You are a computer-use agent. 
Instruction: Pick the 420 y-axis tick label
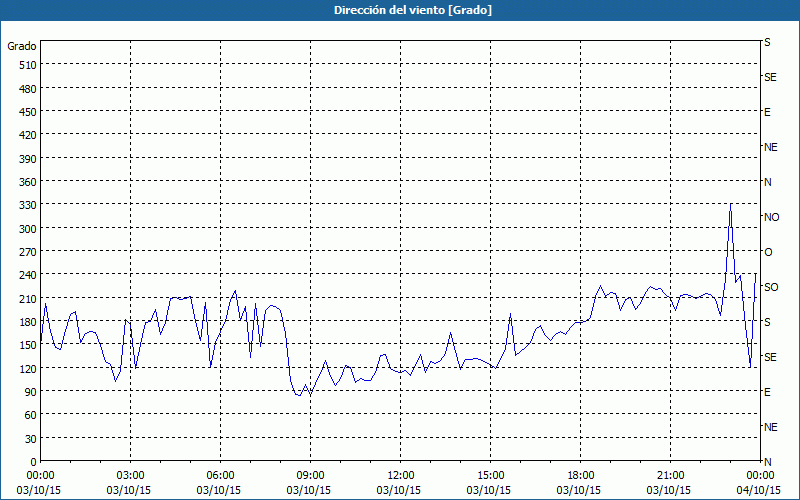click(28, 135)
